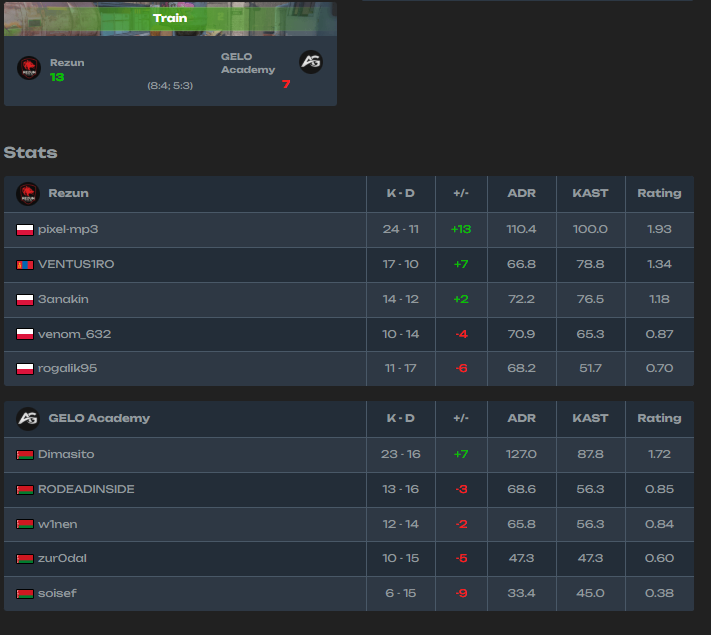Click the half scores (8:4; 5:3)
711x635 pixels.
[170, 86]
